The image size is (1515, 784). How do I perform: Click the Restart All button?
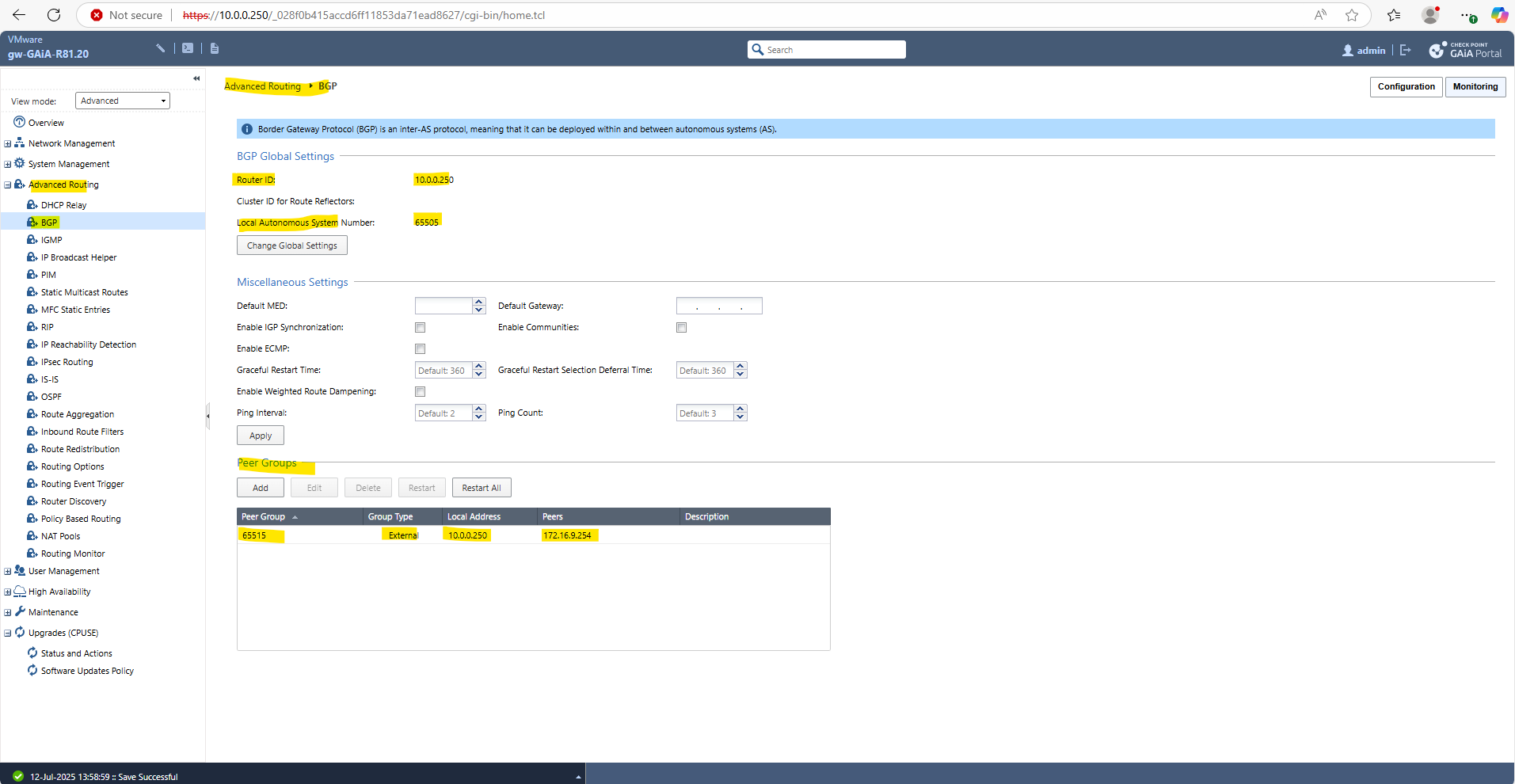[482, 488]
